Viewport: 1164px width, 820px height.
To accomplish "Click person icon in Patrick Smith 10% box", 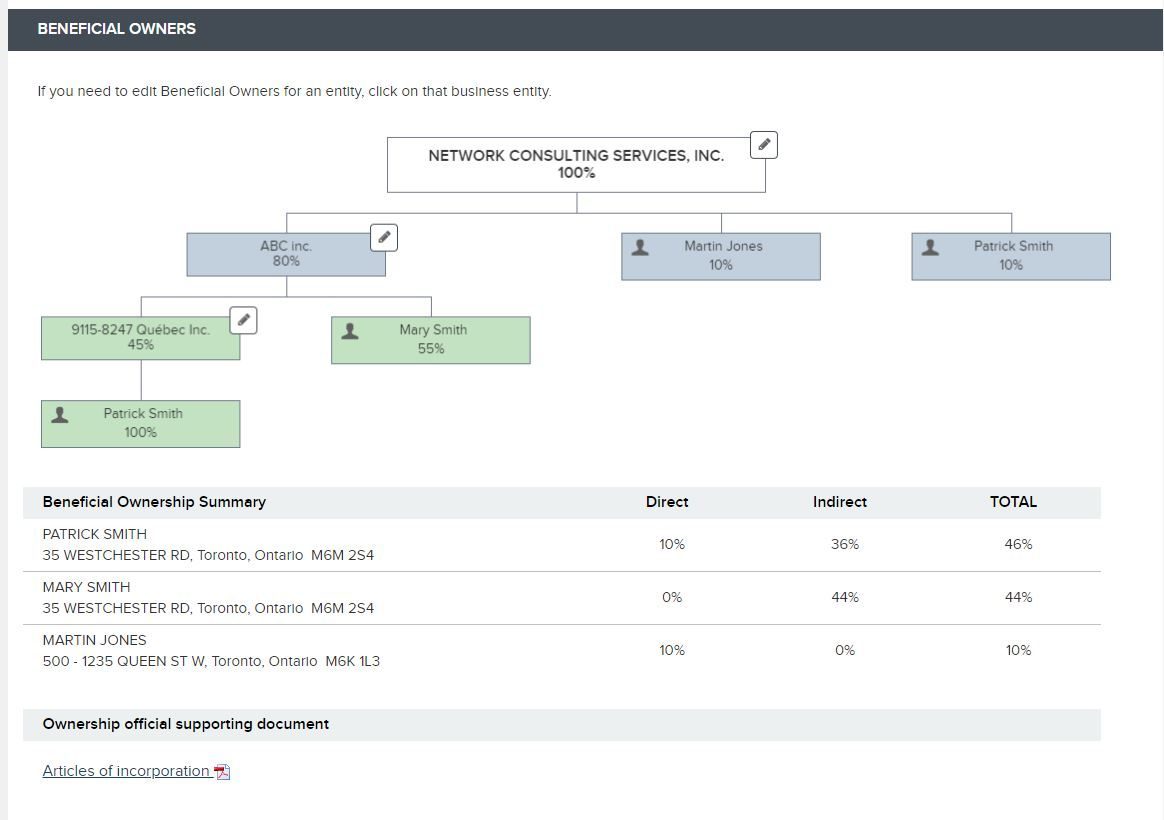I will [x=930, y=247].
